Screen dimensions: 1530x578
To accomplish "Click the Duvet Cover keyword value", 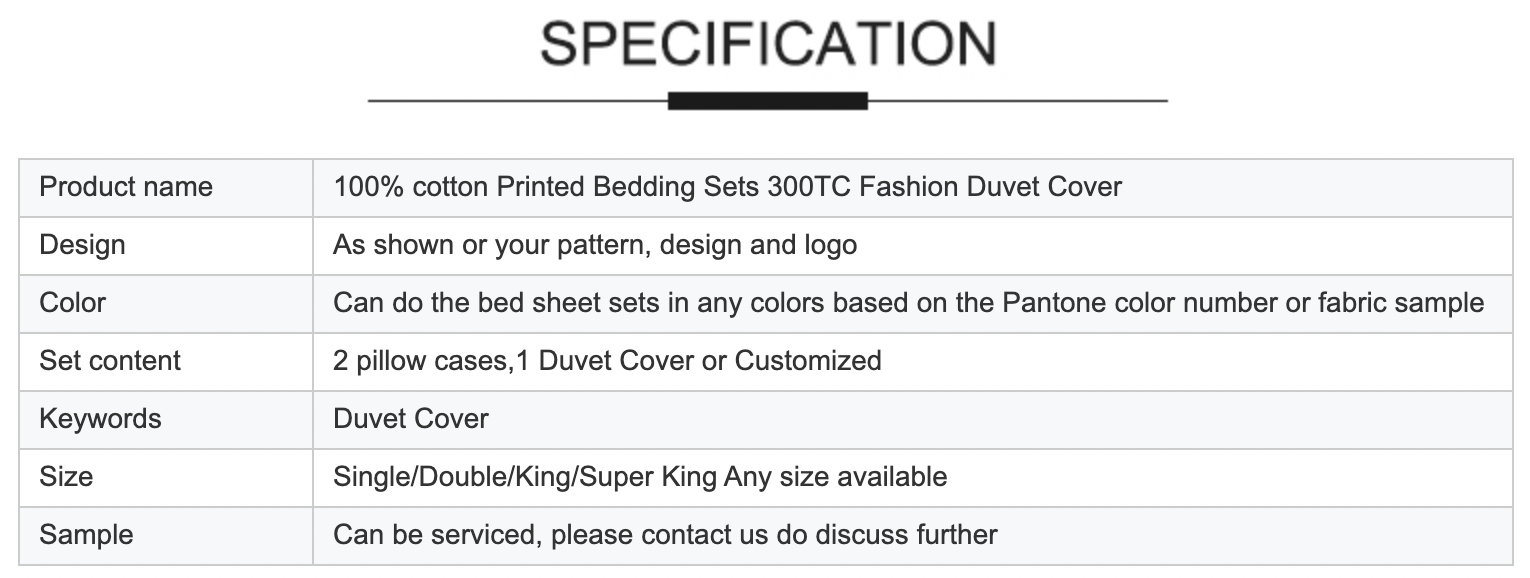I will click(411, 419).
